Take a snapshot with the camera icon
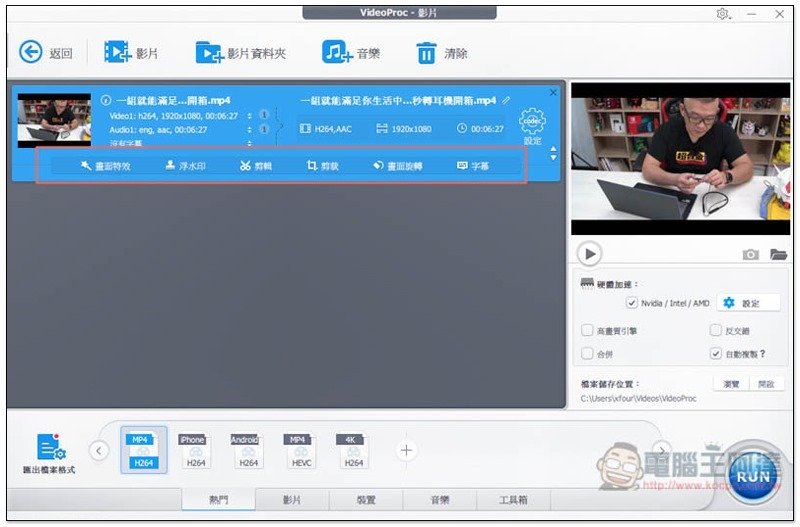This screenshot has height=527, width=800. [x=751, y=254]
